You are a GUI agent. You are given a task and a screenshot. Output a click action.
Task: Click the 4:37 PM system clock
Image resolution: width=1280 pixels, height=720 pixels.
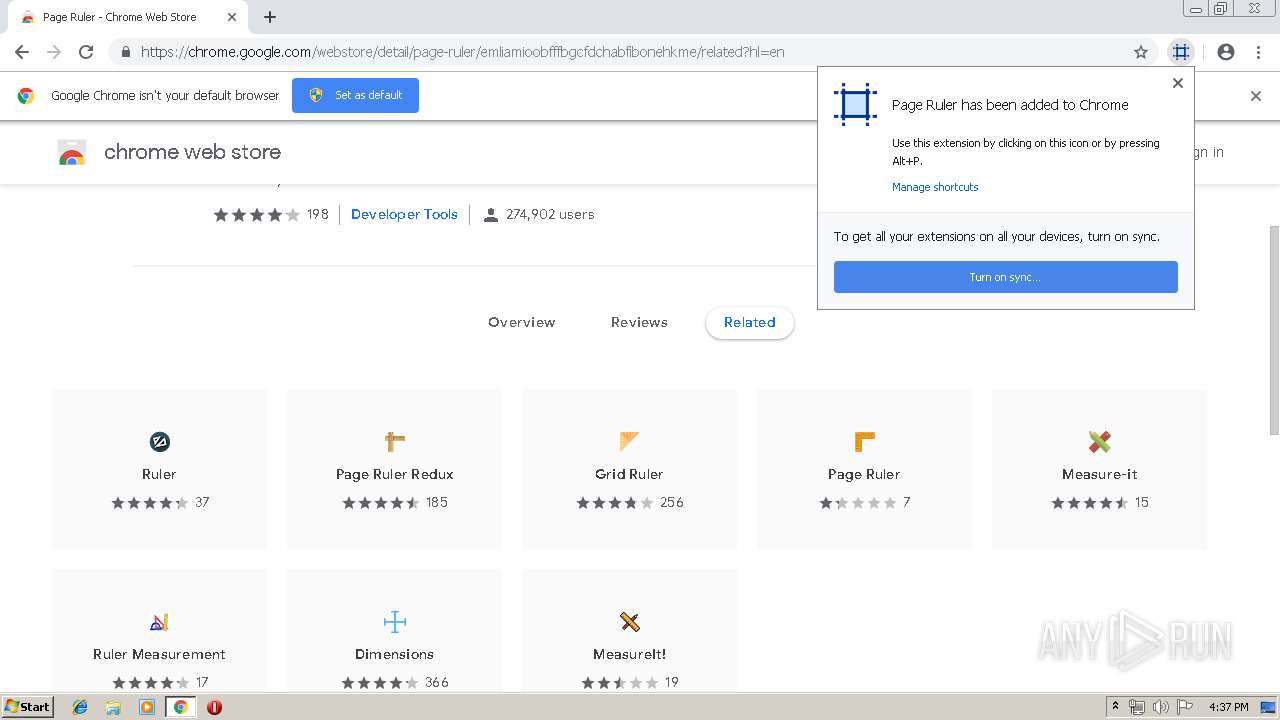point(1228,707)
